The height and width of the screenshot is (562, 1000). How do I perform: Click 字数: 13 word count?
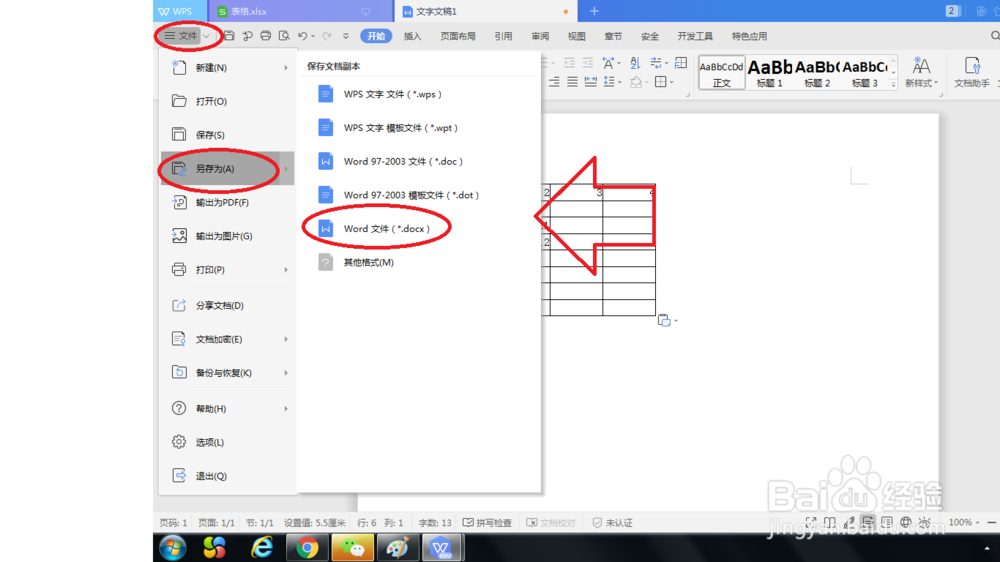[435, 522]
